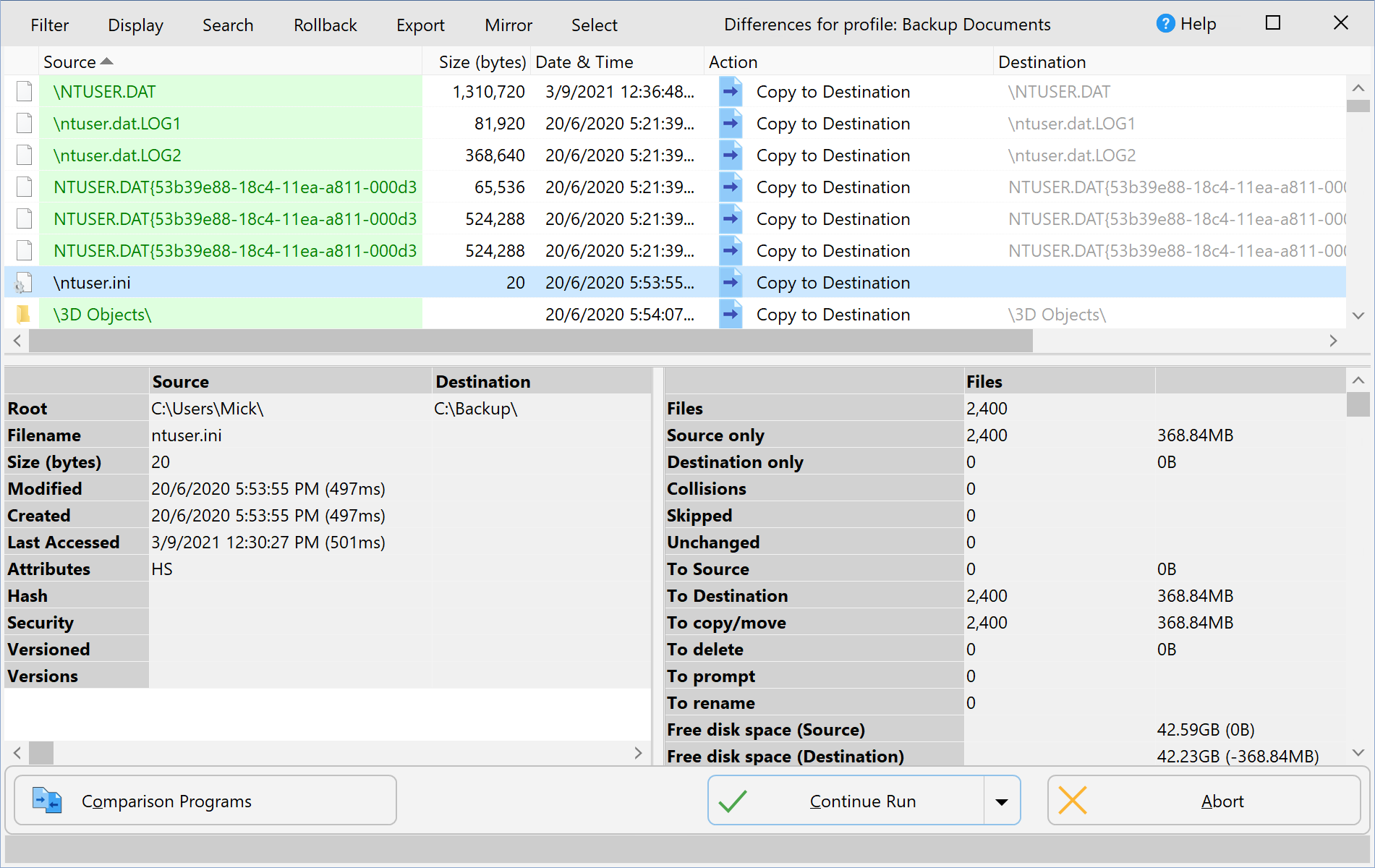
Task: Click the Continue Run button
Action: (x=862, y=801)
